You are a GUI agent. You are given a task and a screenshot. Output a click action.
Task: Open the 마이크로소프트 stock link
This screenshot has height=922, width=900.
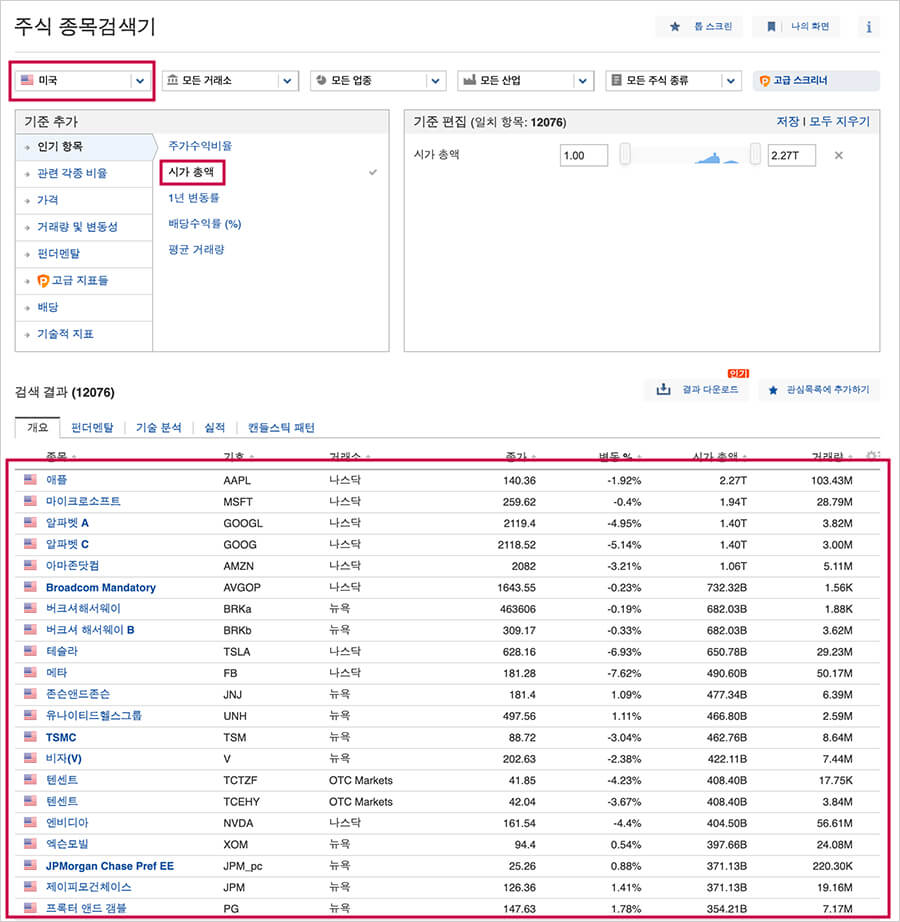pos(83,502)
